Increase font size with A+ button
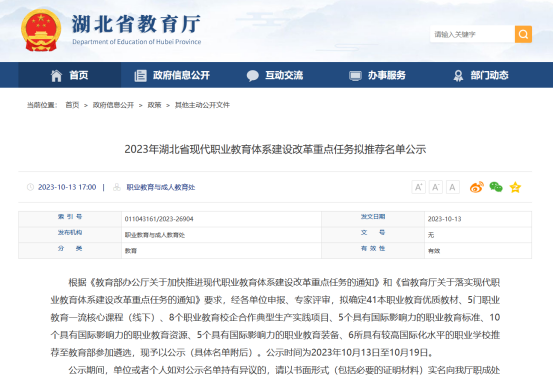The image size is (553, 378). click(x=419, y=187)
